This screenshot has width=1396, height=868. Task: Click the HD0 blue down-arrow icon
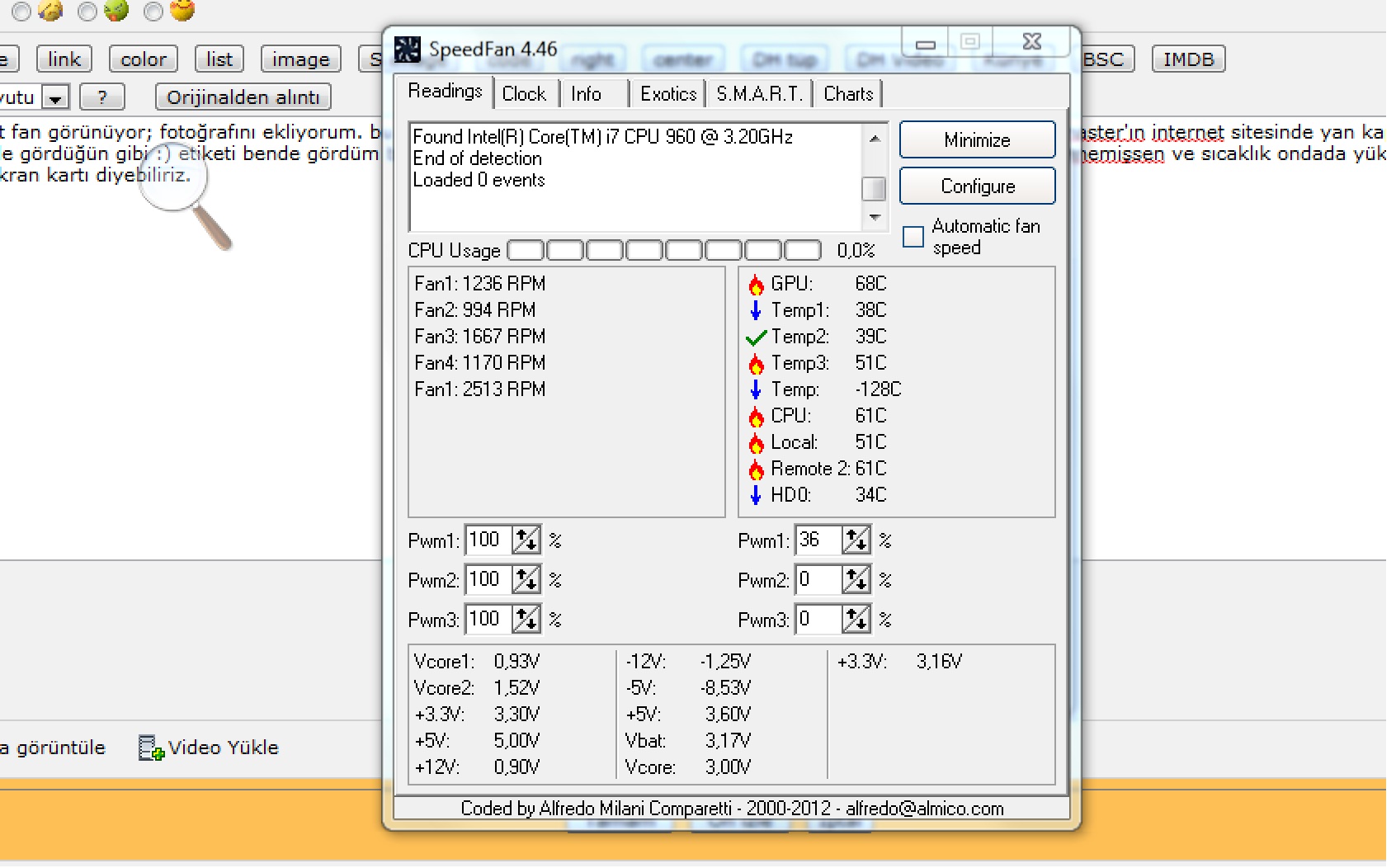[x=755, y=495]
